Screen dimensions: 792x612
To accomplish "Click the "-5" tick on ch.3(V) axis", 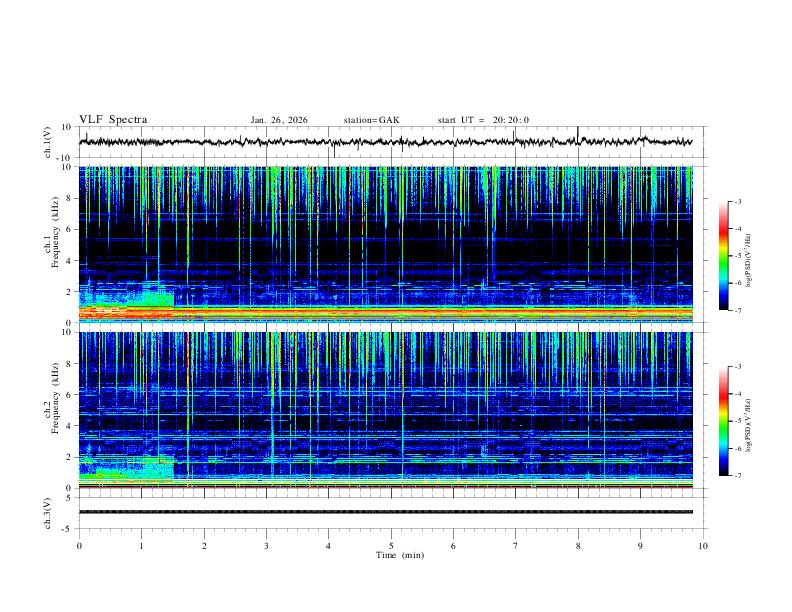I will point(68,529).
